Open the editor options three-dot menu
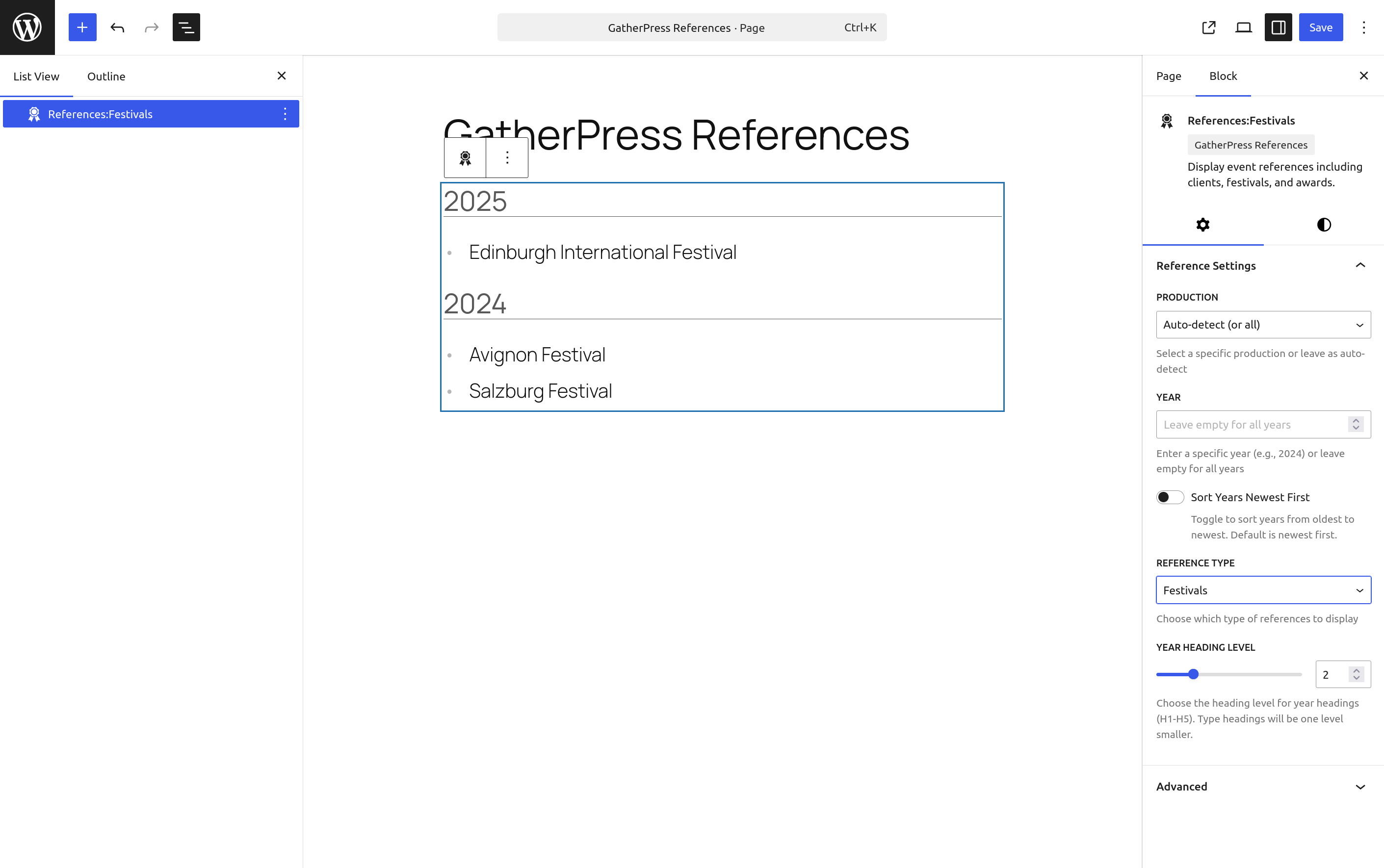1384x868 pixels. point(1364,27)
